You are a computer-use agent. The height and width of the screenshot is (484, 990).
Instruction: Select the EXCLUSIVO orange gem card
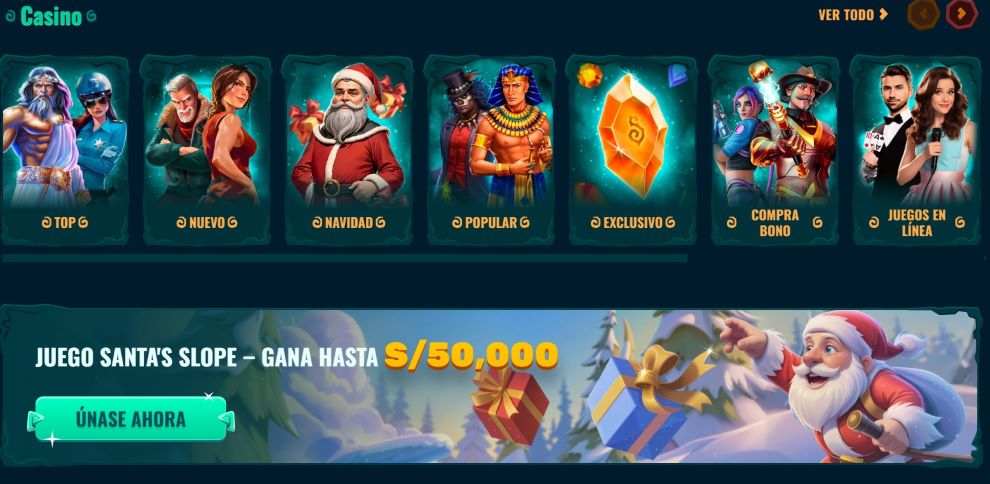click(632, 150)
